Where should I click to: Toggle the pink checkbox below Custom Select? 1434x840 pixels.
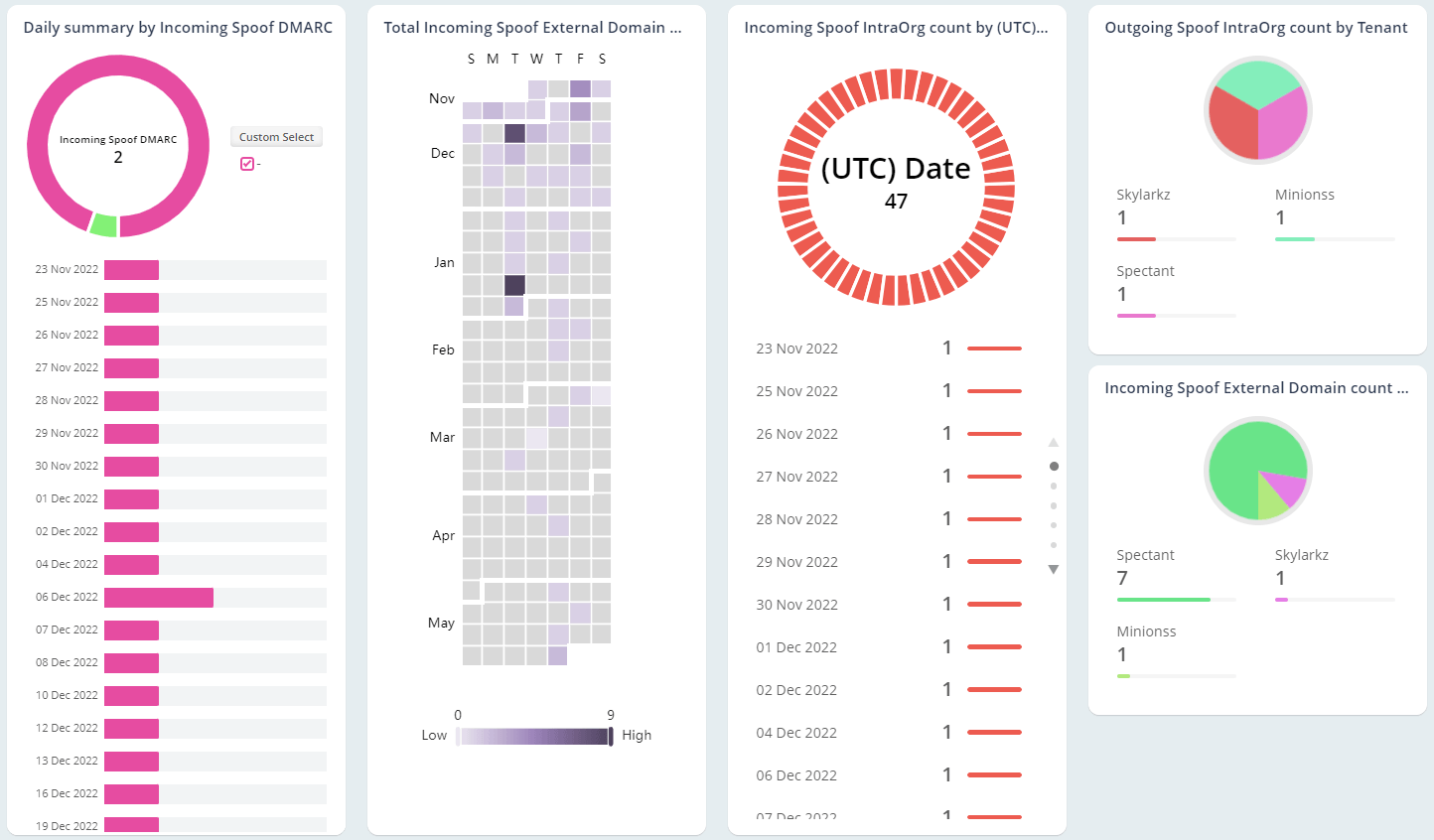247,163
